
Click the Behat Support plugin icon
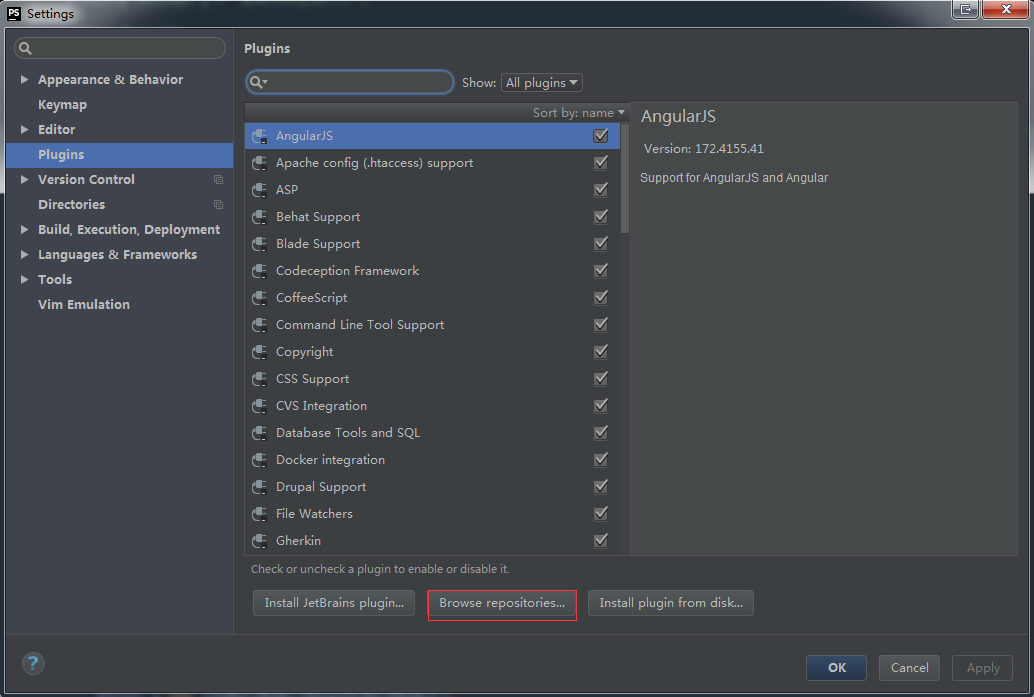point(260,217)
